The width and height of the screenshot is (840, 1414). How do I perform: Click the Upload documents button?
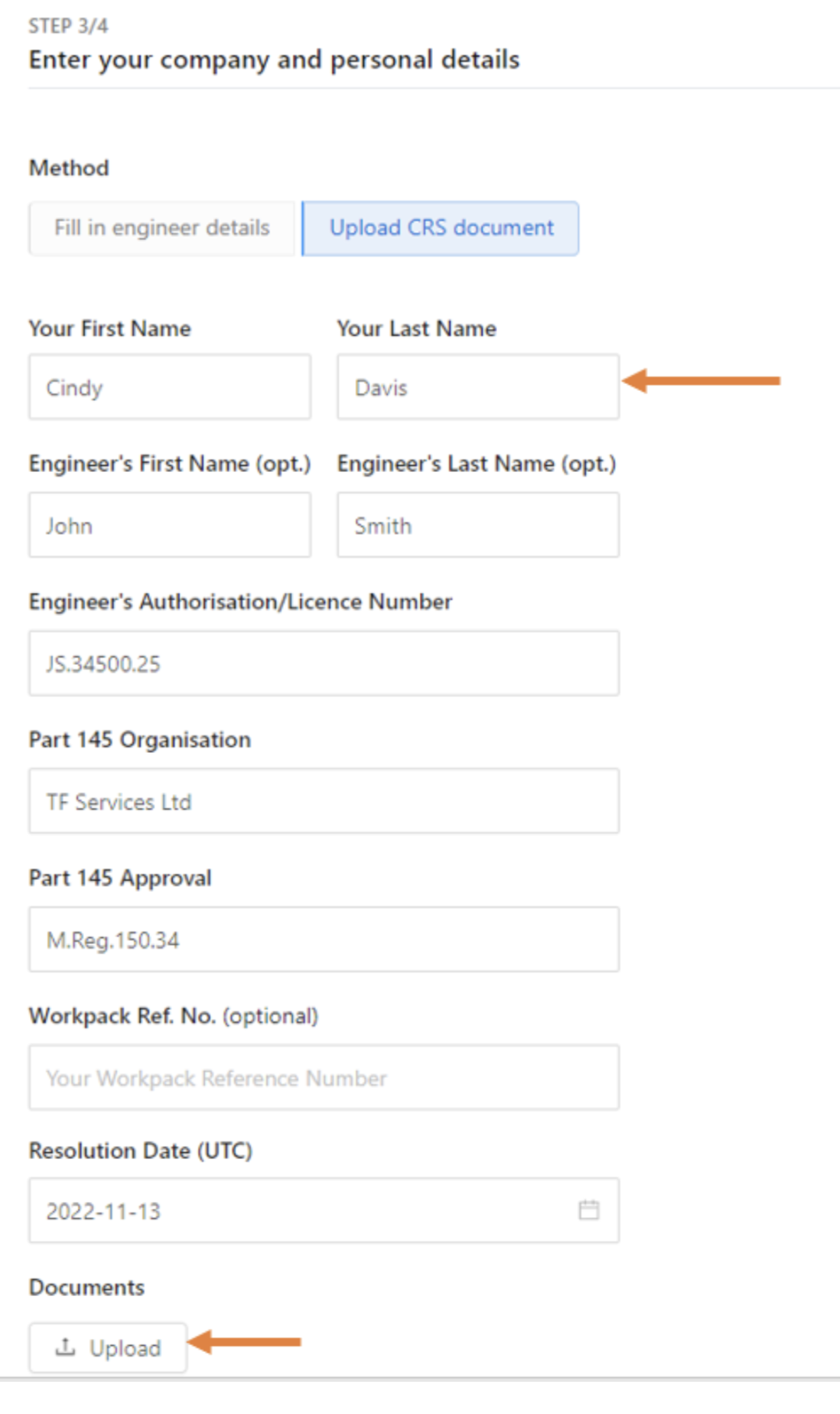pyautogui.click(x=108, y=1347)
